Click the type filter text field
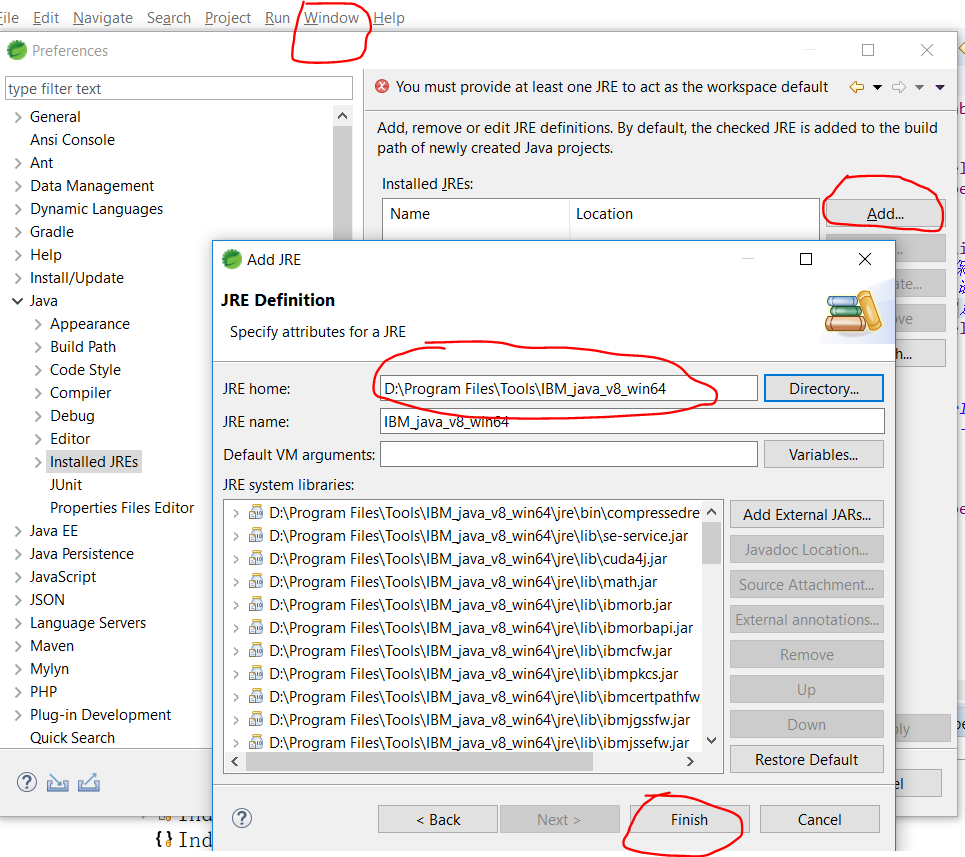Viewport: 965px width, 857px height. click(x=178, y=88)
